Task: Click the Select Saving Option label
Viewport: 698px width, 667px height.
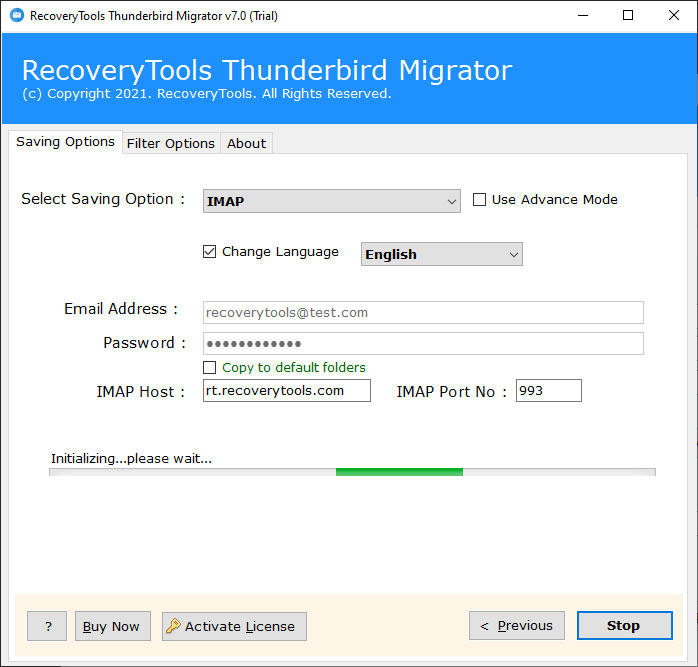Action: click(103, 199)
